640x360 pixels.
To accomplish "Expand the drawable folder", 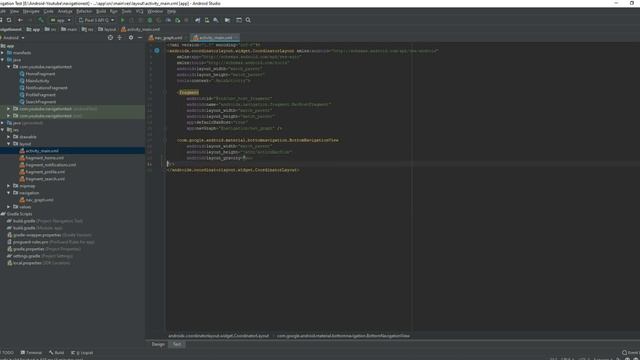I will (9, 137).
